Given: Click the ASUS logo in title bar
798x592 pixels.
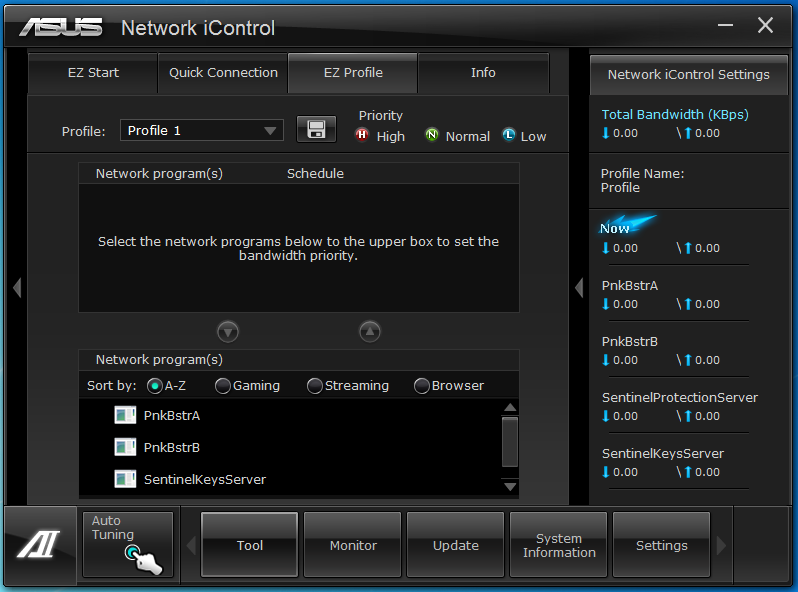Looking at the screenshot, I should [61, 27].
